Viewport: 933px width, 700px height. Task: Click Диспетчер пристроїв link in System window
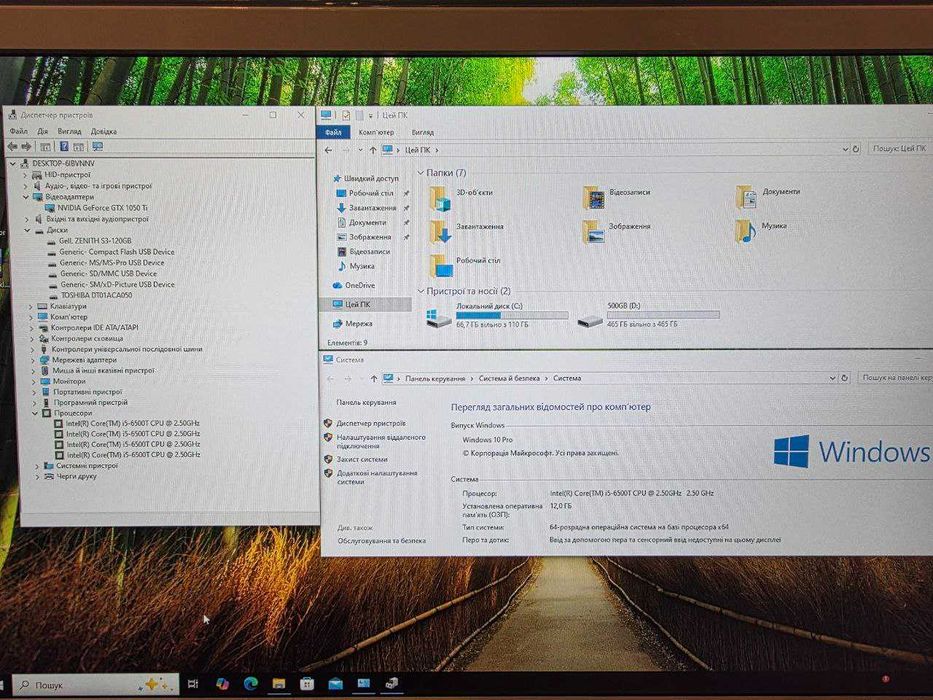click(x=371, y=423)
